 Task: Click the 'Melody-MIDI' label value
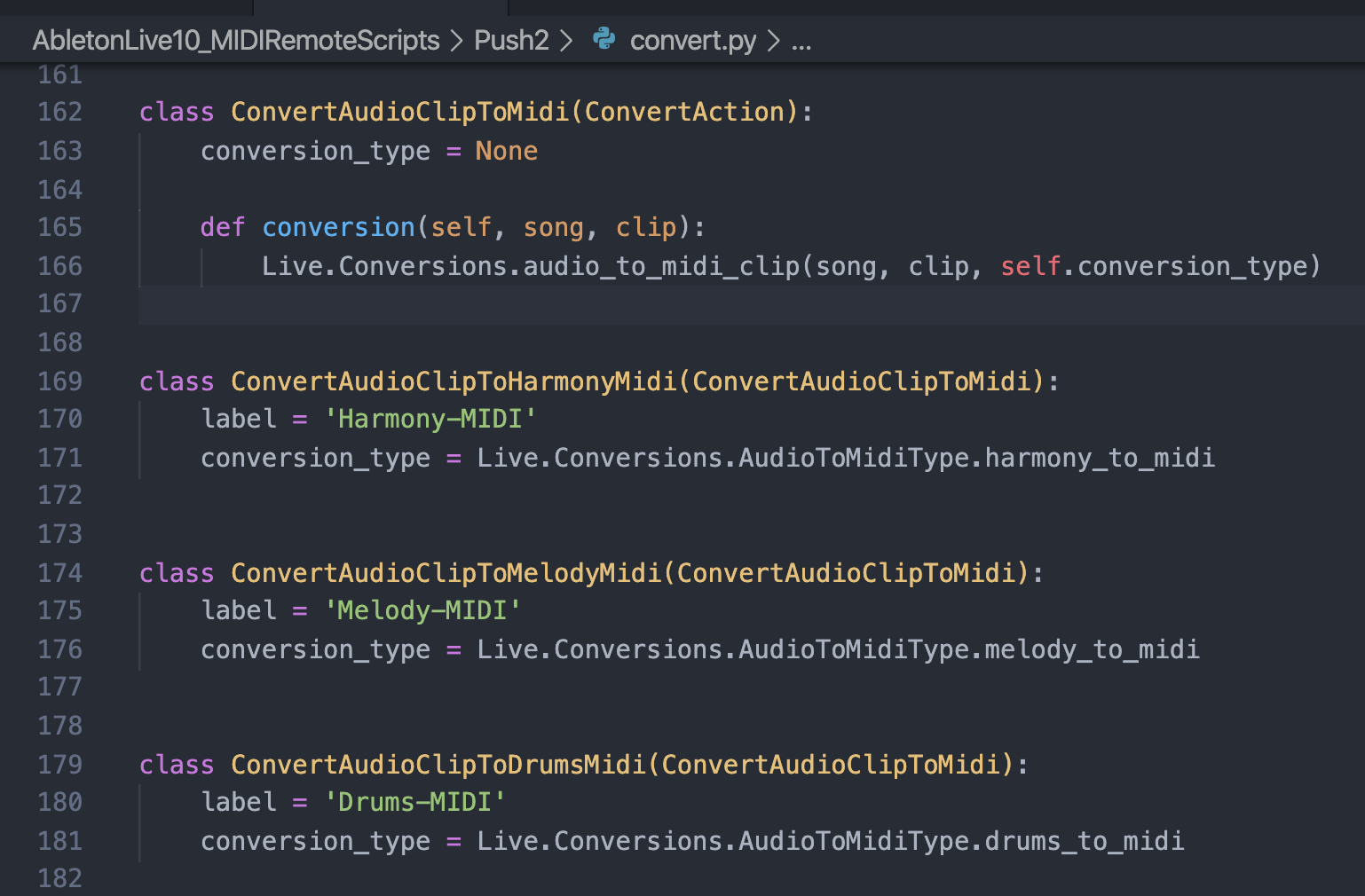pos(423,610)
